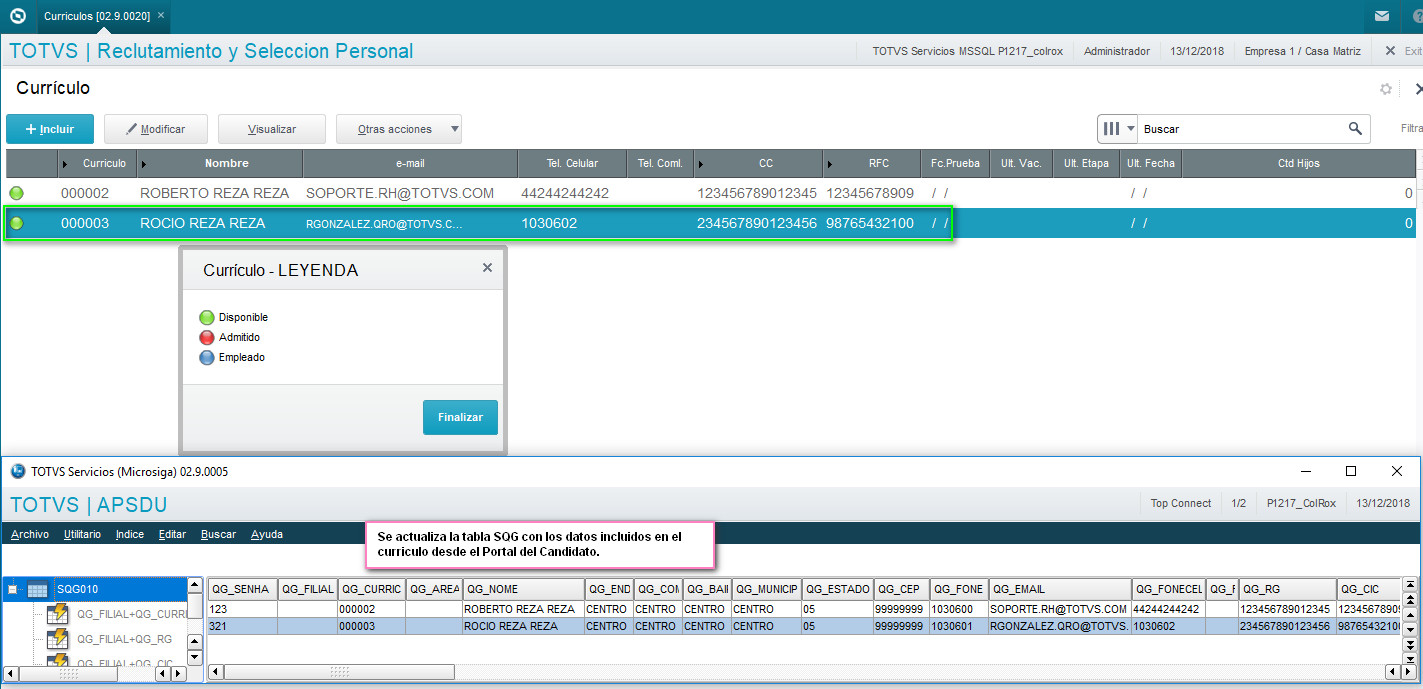
Task: Click APSDU grid right scroll arrow
Action: click(x=1409, y=672)
